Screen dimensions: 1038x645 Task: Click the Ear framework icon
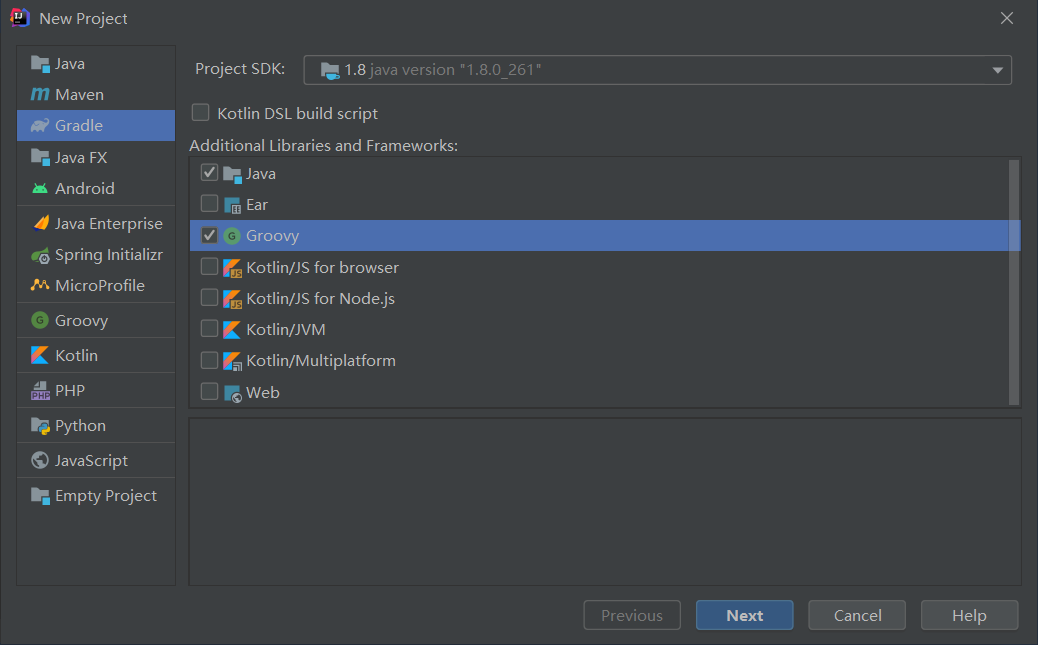tap(232, 205)
